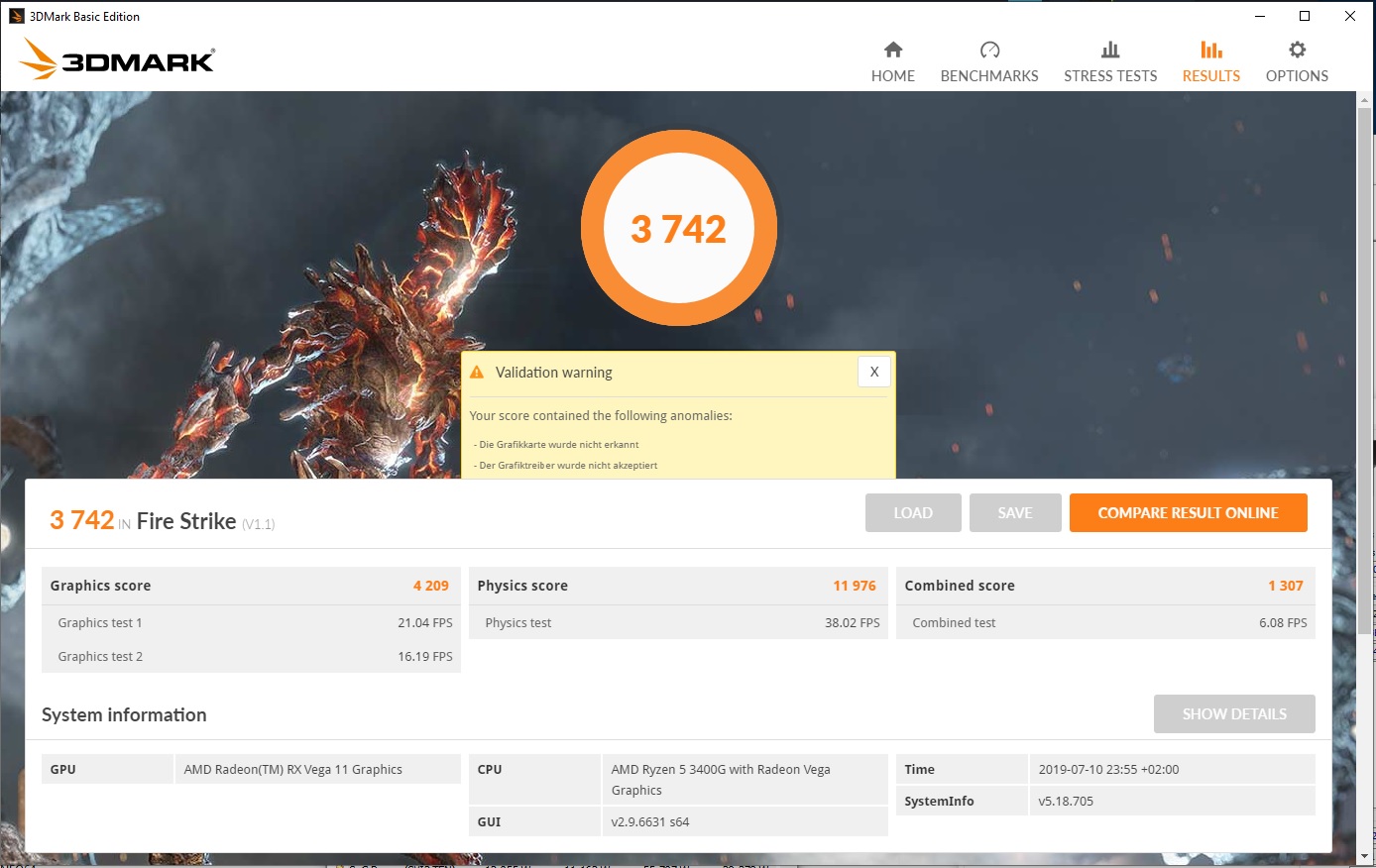This screenshot has width=1376, height=868.
Task: Maximize the 3DMark window
Action: pos(1305,16)
